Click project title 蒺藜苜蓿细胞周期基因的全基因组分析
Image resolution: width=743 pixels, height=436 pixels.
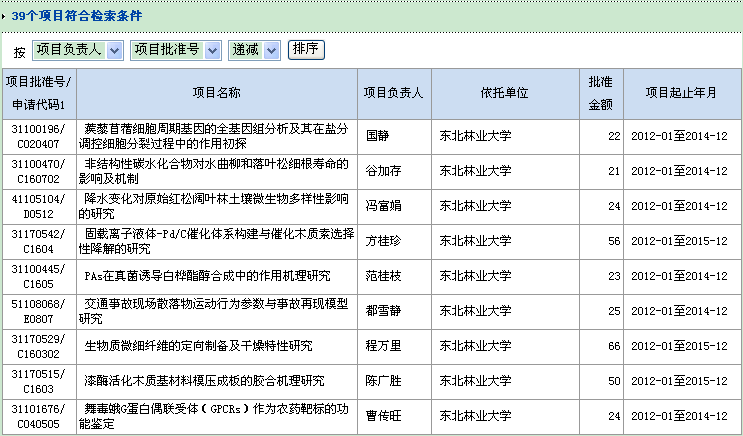point(214,136)
